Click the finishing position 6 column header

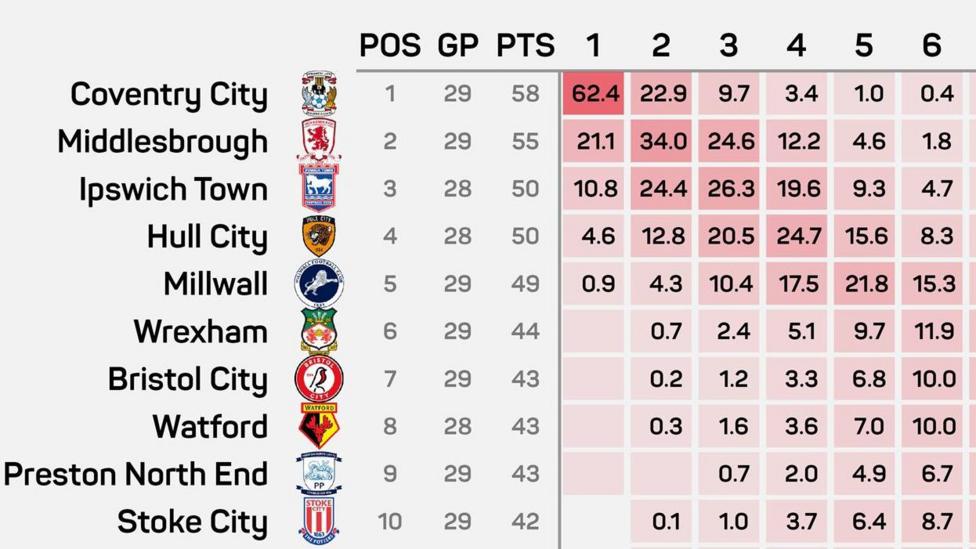tap(931, 46)
